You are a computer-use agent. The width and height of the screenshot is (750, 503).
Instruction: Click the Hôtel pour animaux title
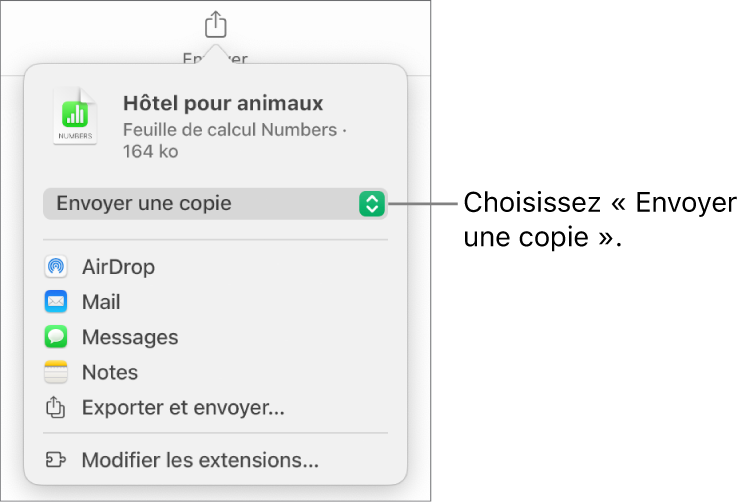click(x=222, y=104)
